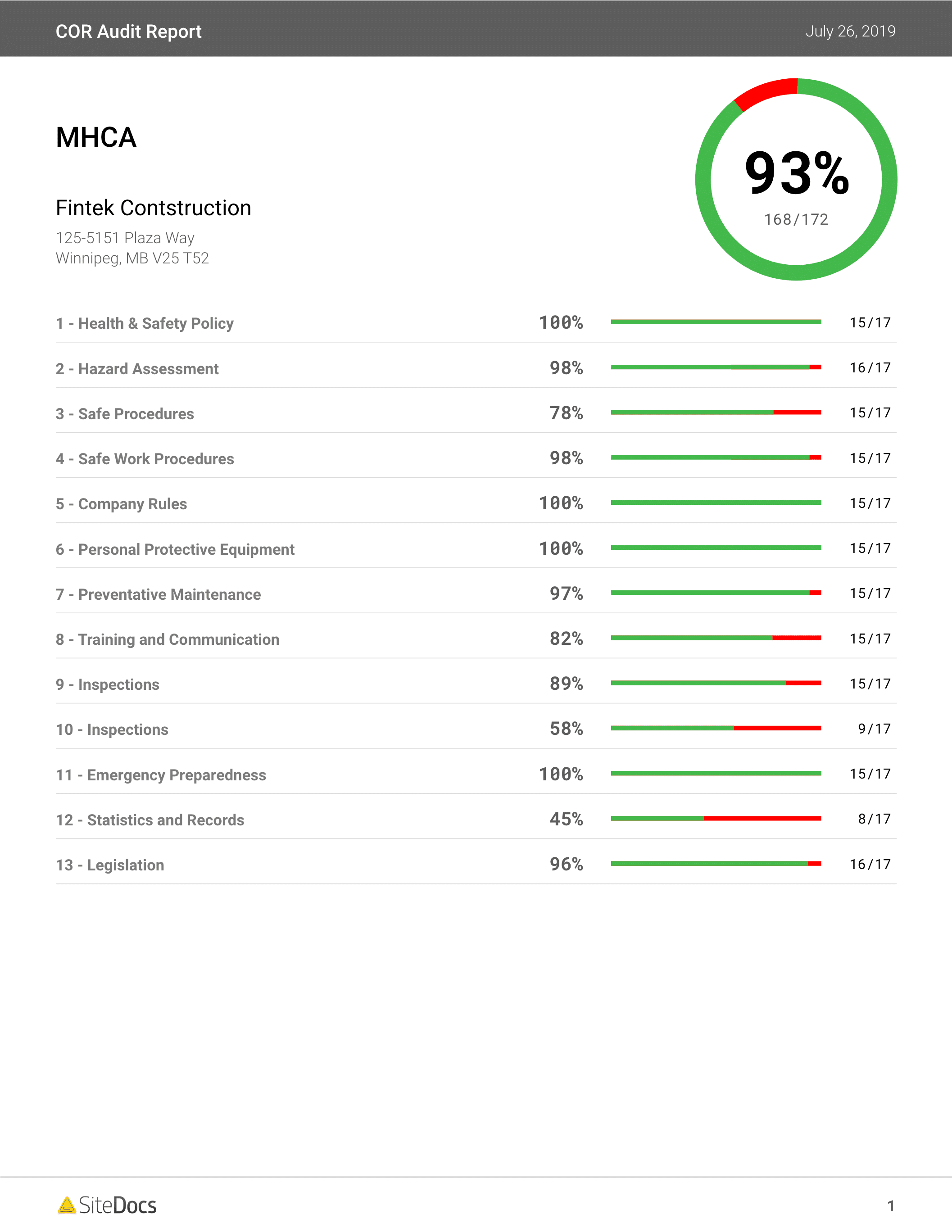Click the 8/17 score for Statistics and Records
Viewport: 952px width, 1232px height.
coord(874,819)
